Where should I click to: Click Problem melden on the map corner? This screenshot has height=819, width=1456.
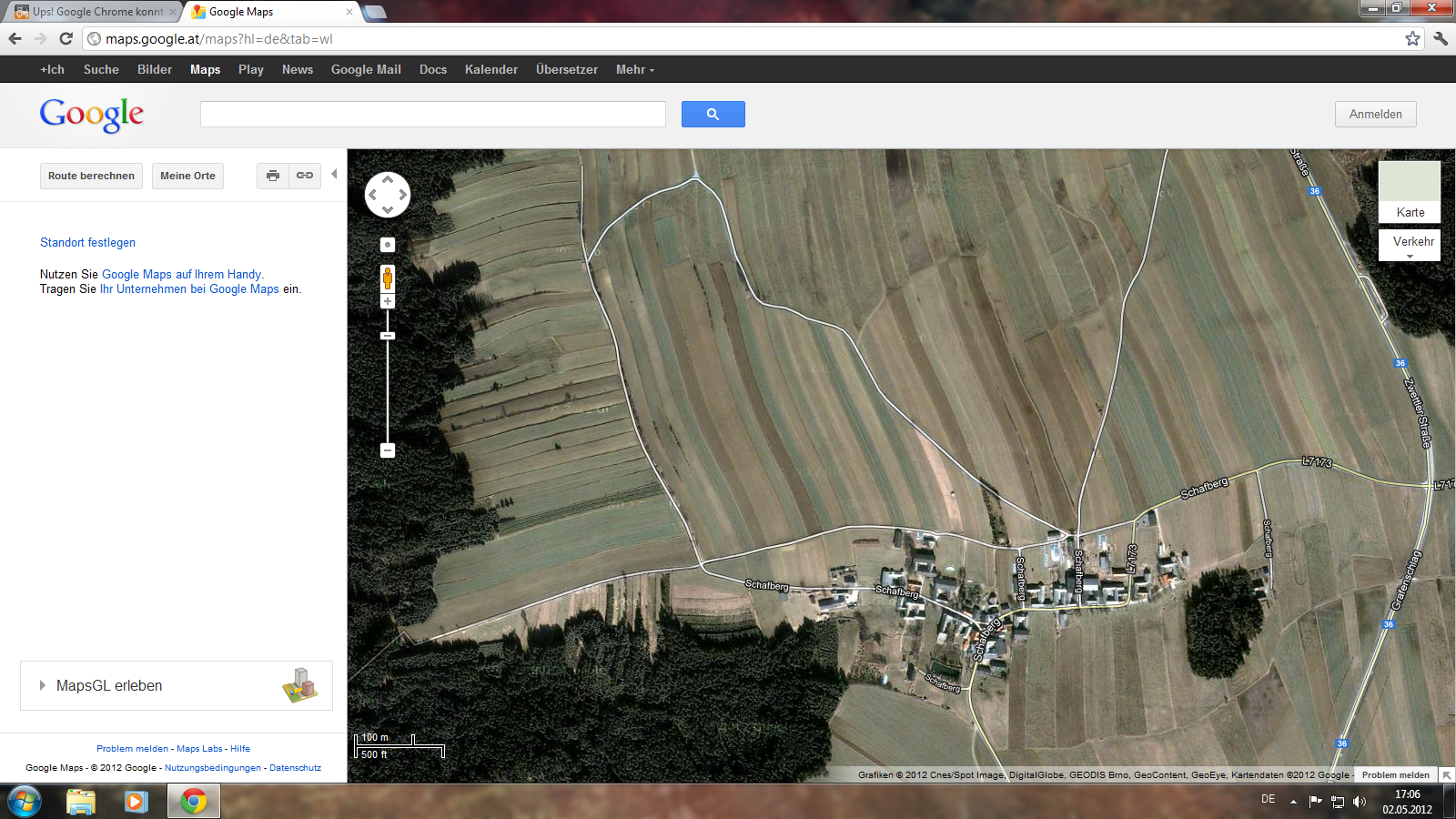coord(1396,775)
